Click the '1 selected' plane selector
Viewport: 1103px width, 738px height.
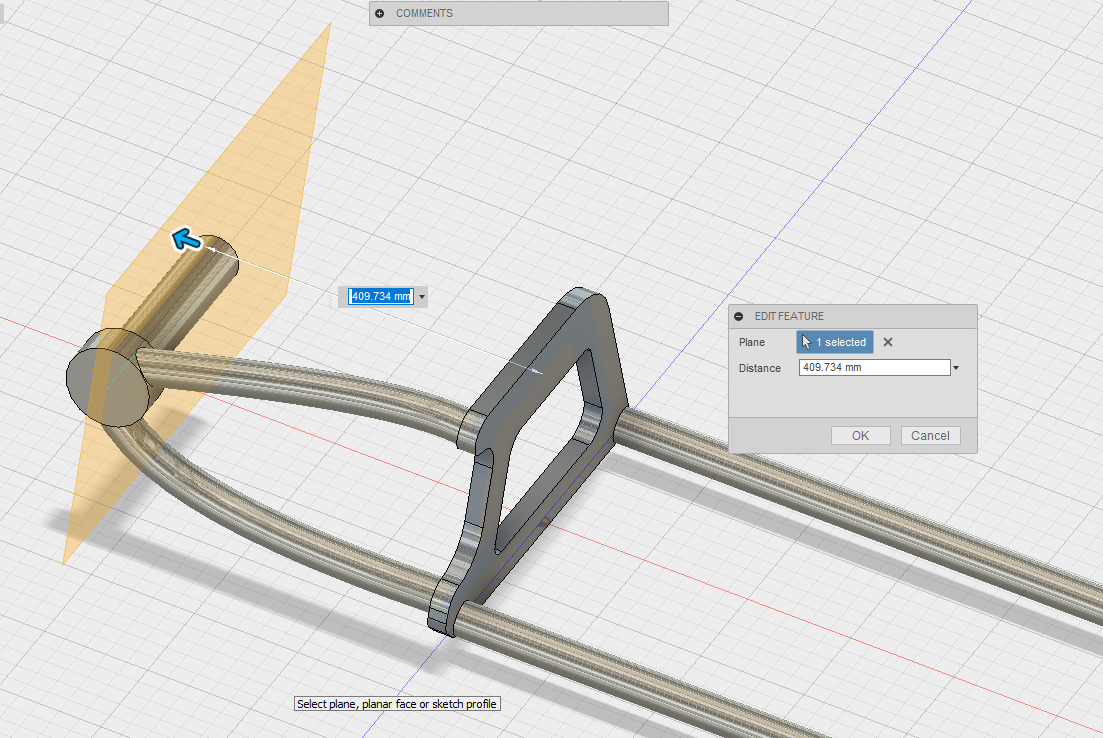(835, 342)
